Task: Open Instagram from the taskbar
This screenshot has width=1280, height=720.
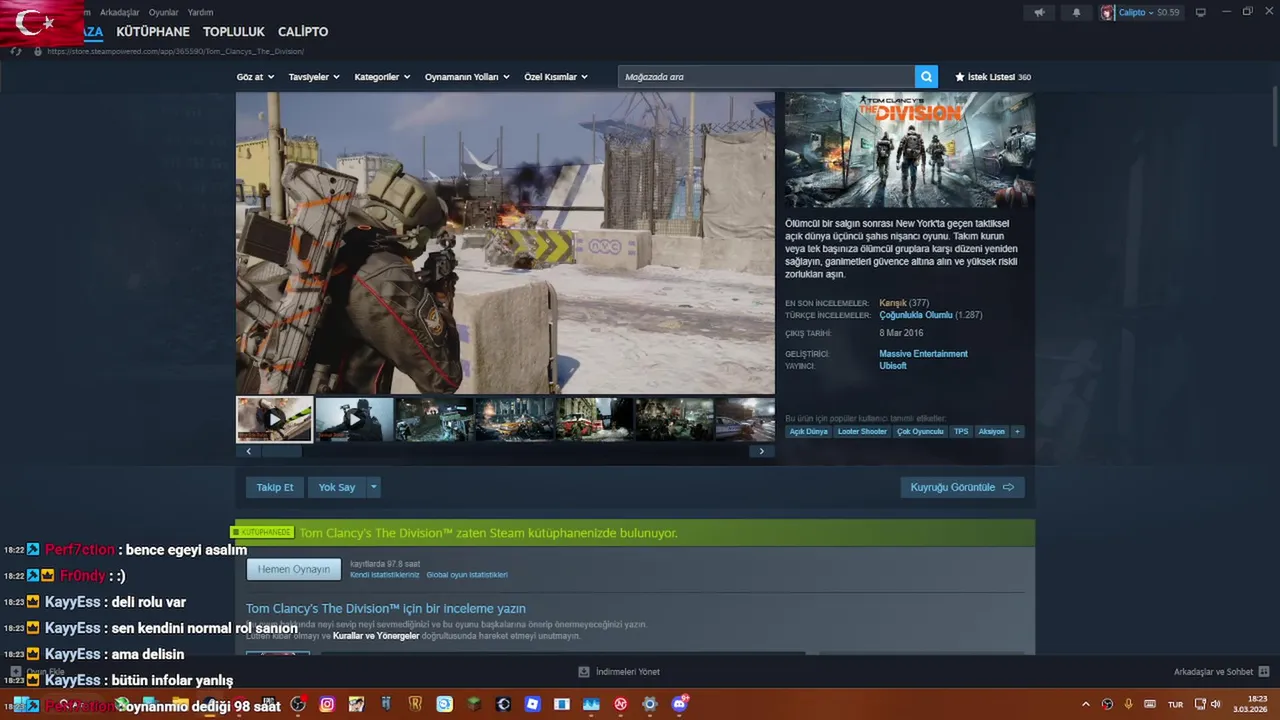Action: click(327, 704)
